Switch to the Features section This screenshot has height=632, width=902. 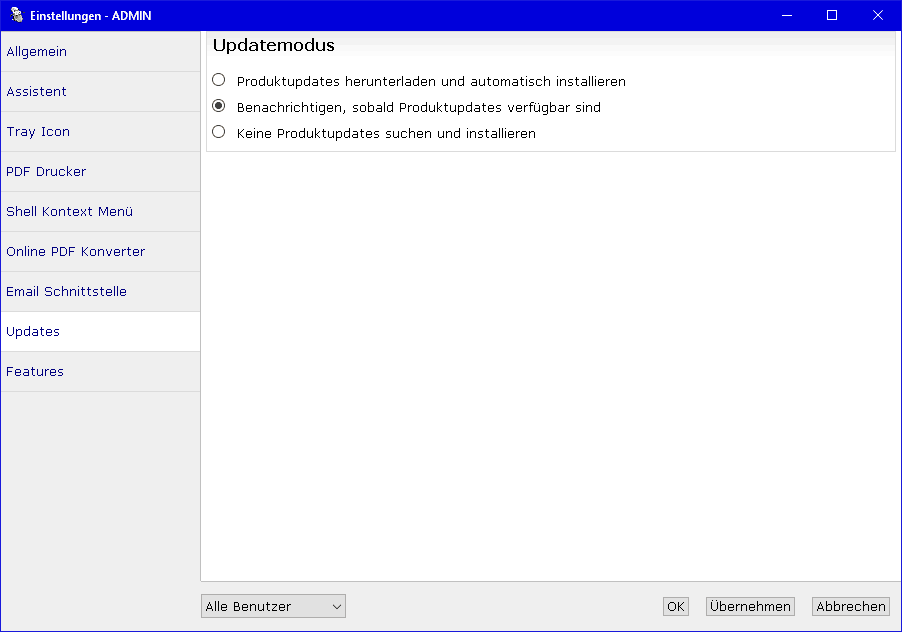[x=100, y=371]
